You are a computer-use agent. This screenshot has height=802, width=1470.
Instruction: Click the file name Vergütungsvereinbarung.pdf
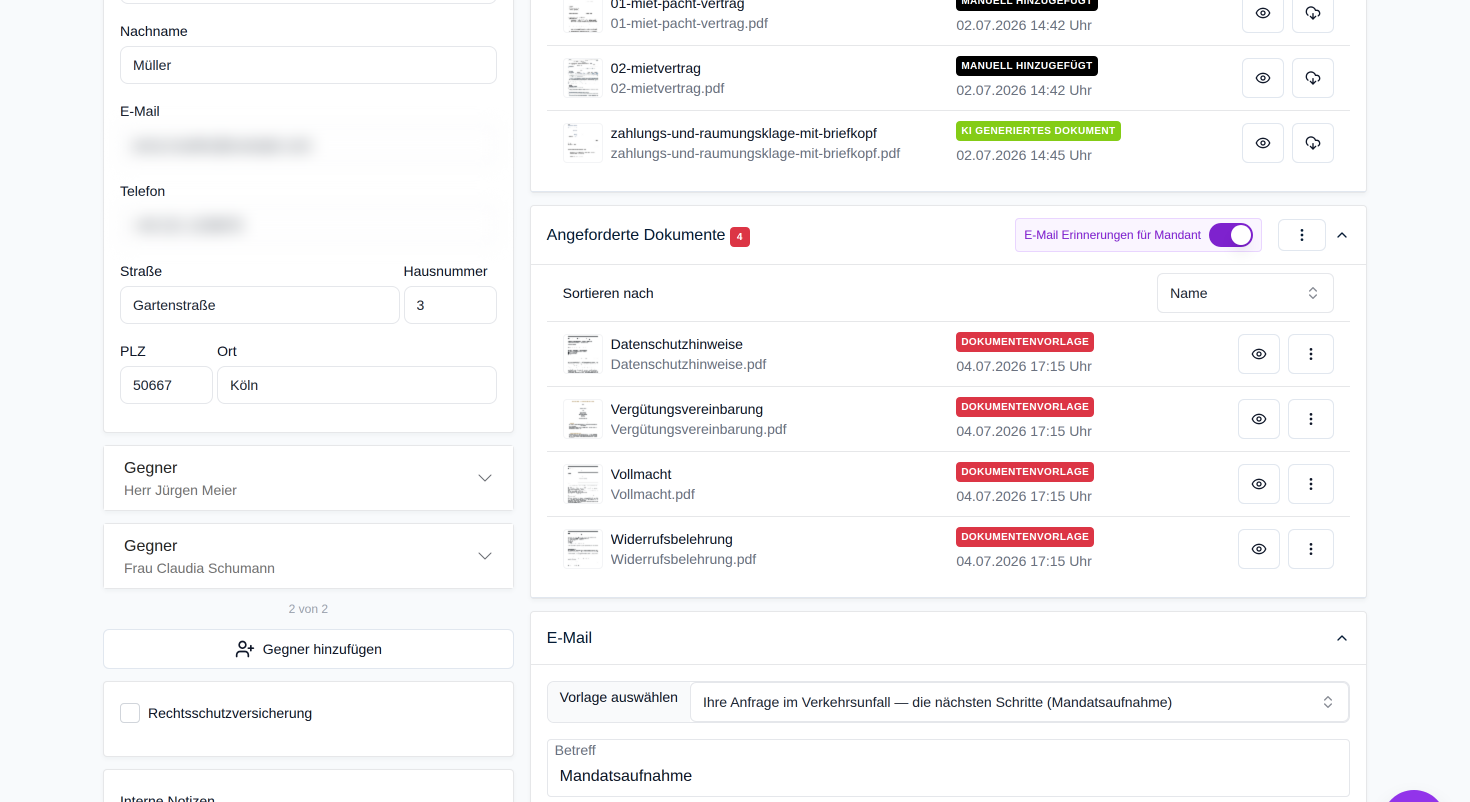tap(699, 429)
